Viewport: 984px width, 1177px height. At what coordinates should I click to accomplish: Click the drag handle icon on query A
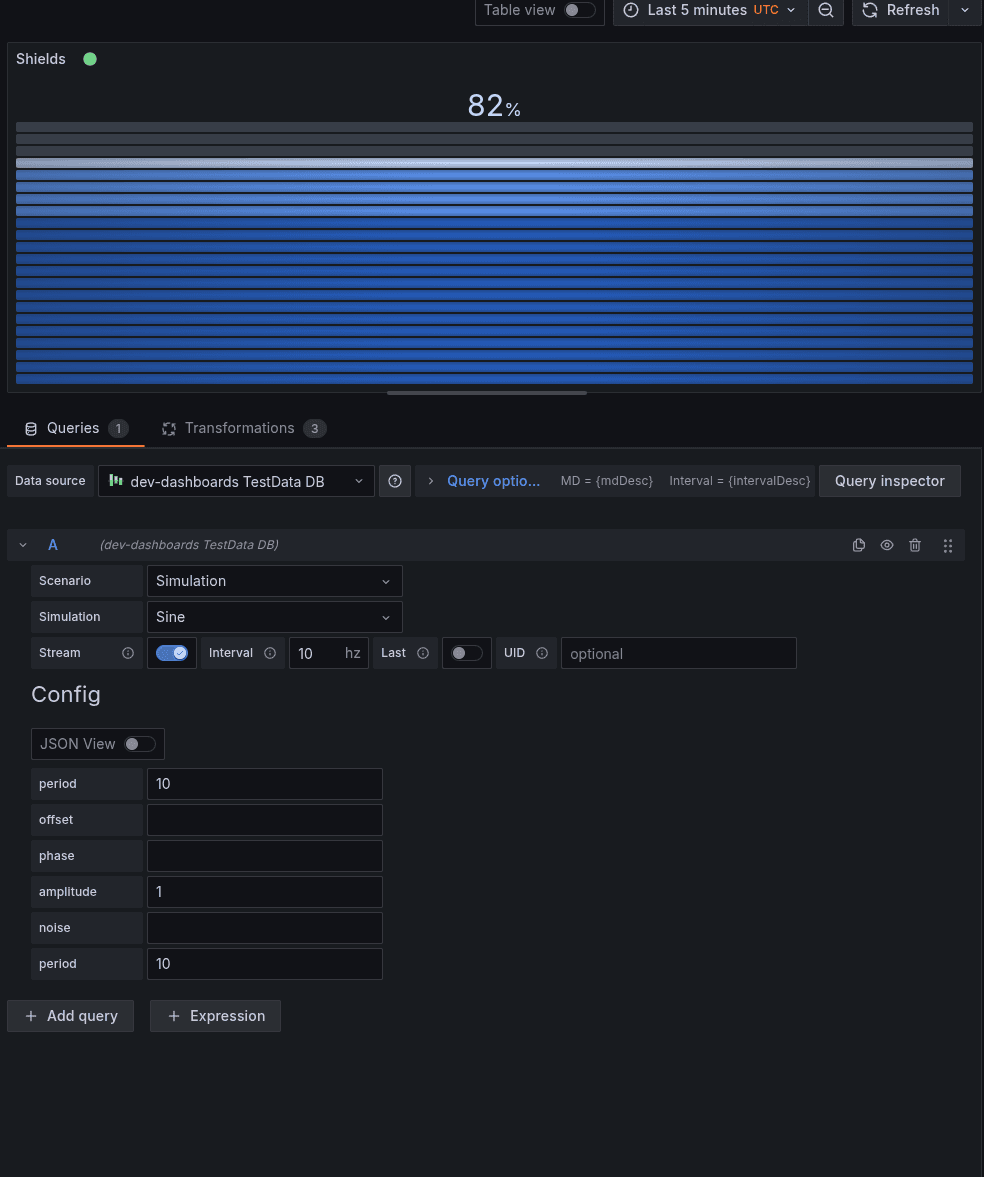[x=947, y=545]
